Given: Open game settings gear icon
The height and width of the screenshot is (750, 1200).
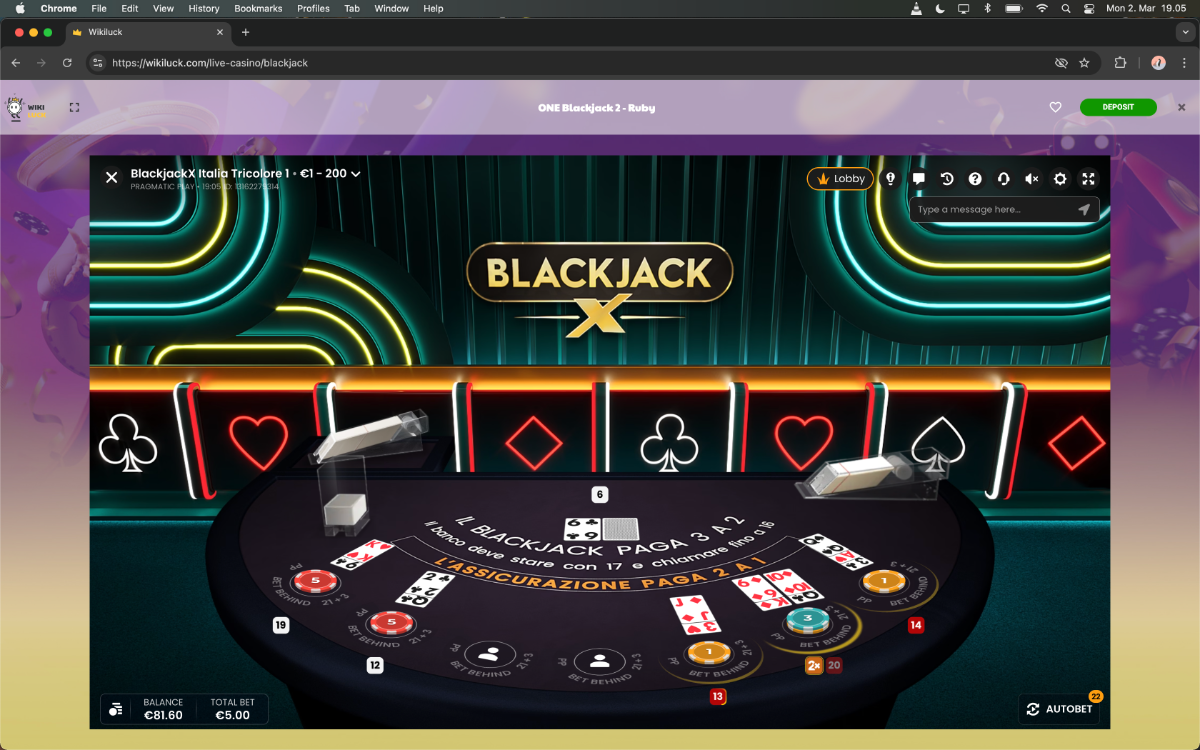Looking at the screenshot, I should [1060, 179].
